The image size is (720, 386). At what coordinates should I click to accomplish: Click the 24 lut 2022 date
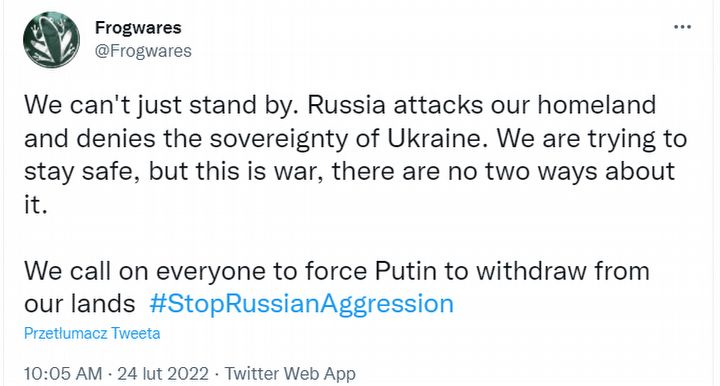tap(163, 374)
